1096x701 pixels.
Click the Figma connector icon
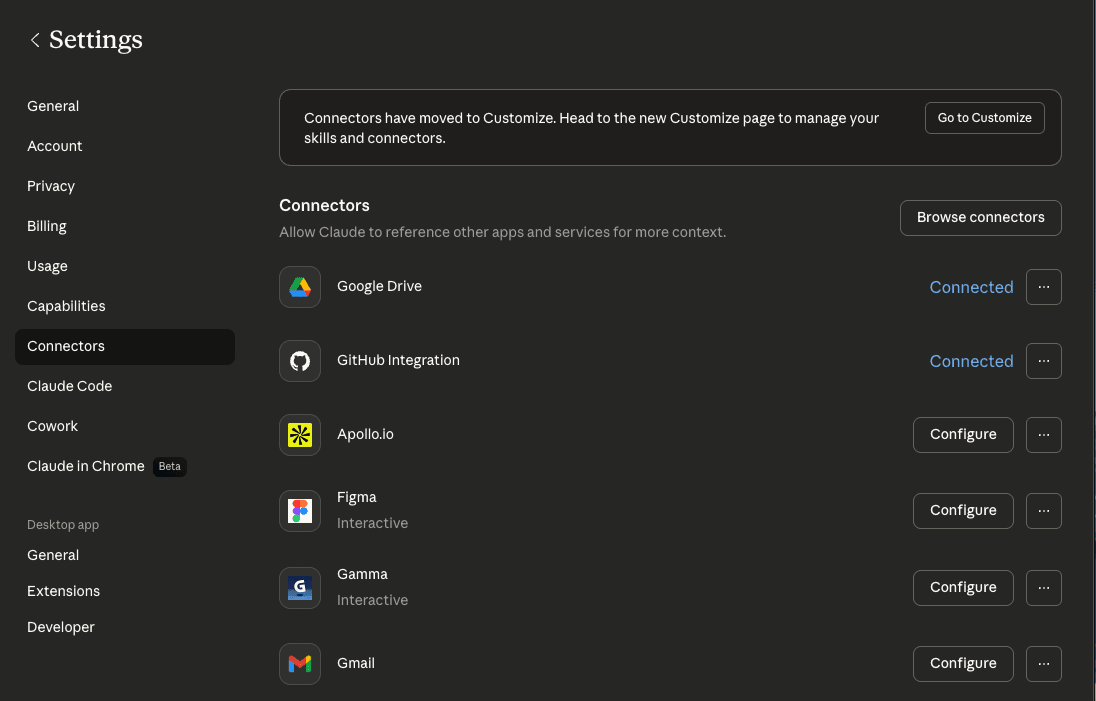click(300, 511)
